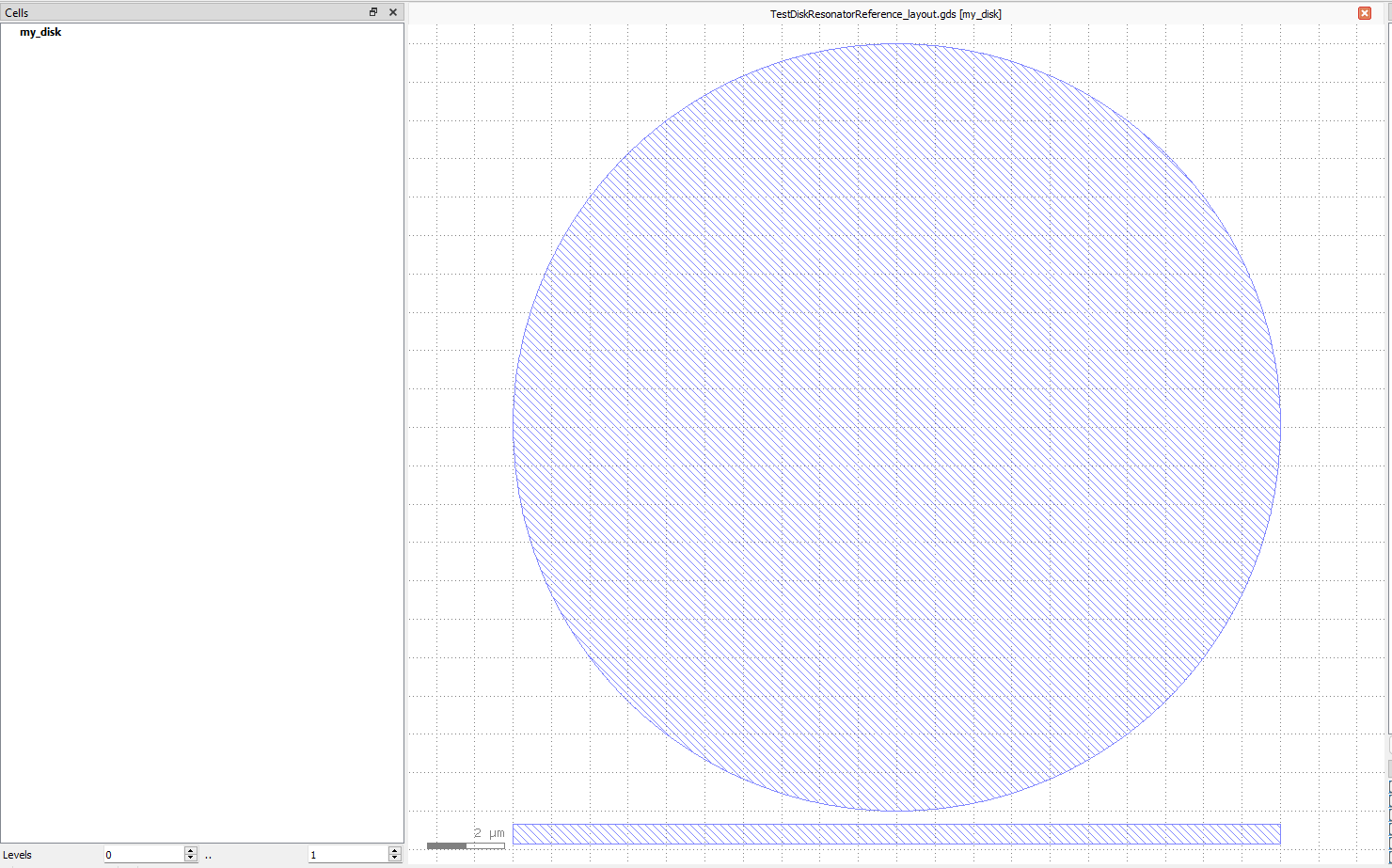
Task: Click the Cells panel header title
Action: pyautogui.click(x=17, y=12)
